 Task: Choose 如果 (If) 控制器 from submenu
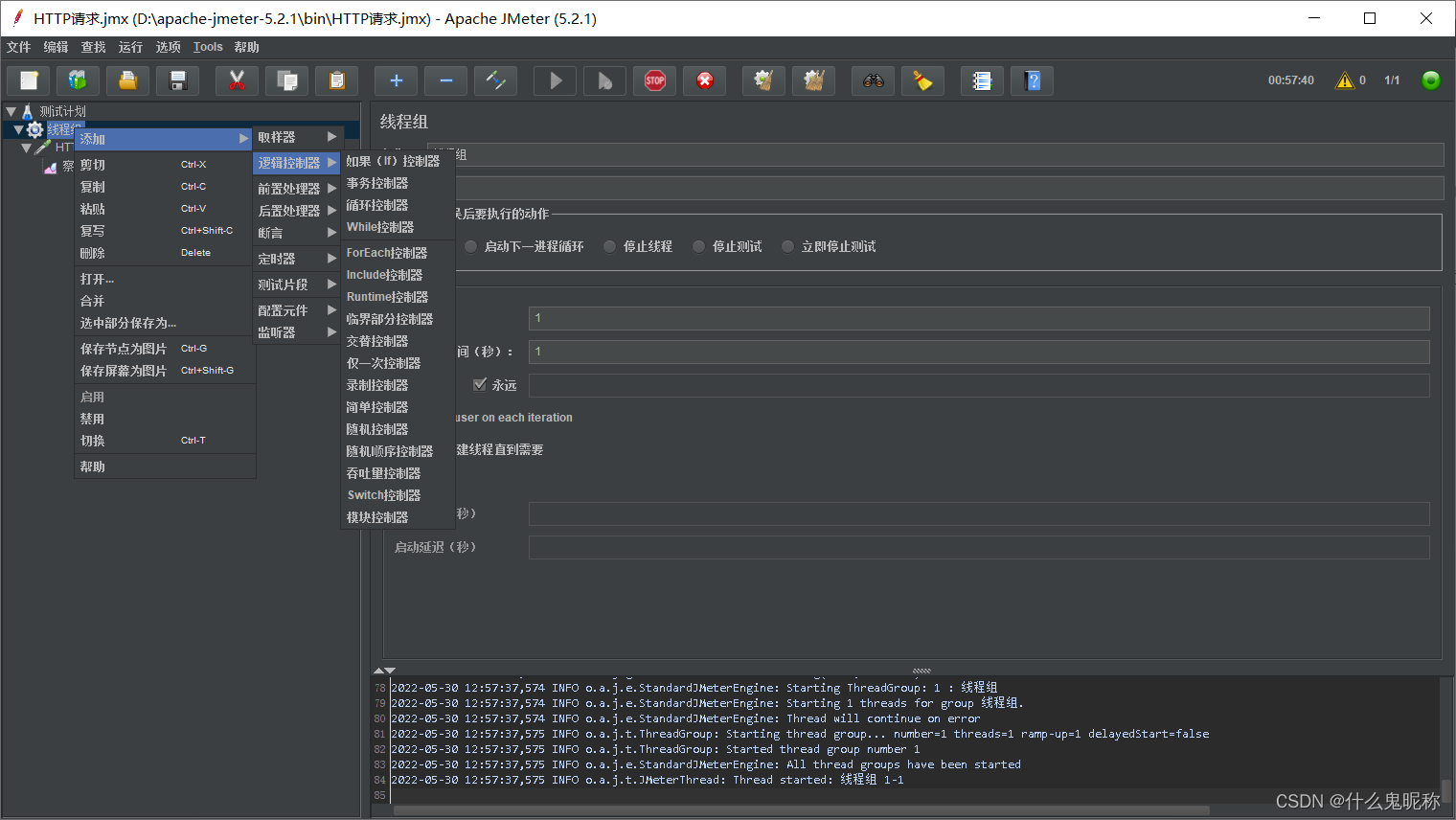point(398,161)
